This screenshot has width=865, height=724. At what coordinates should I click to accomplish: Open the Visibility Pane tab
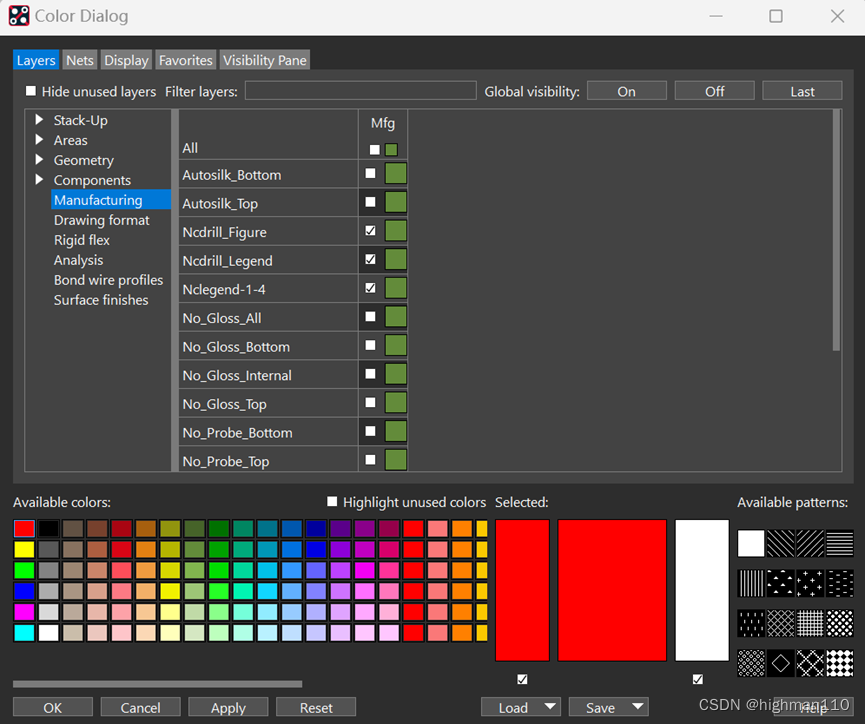(x=264, y=60)
